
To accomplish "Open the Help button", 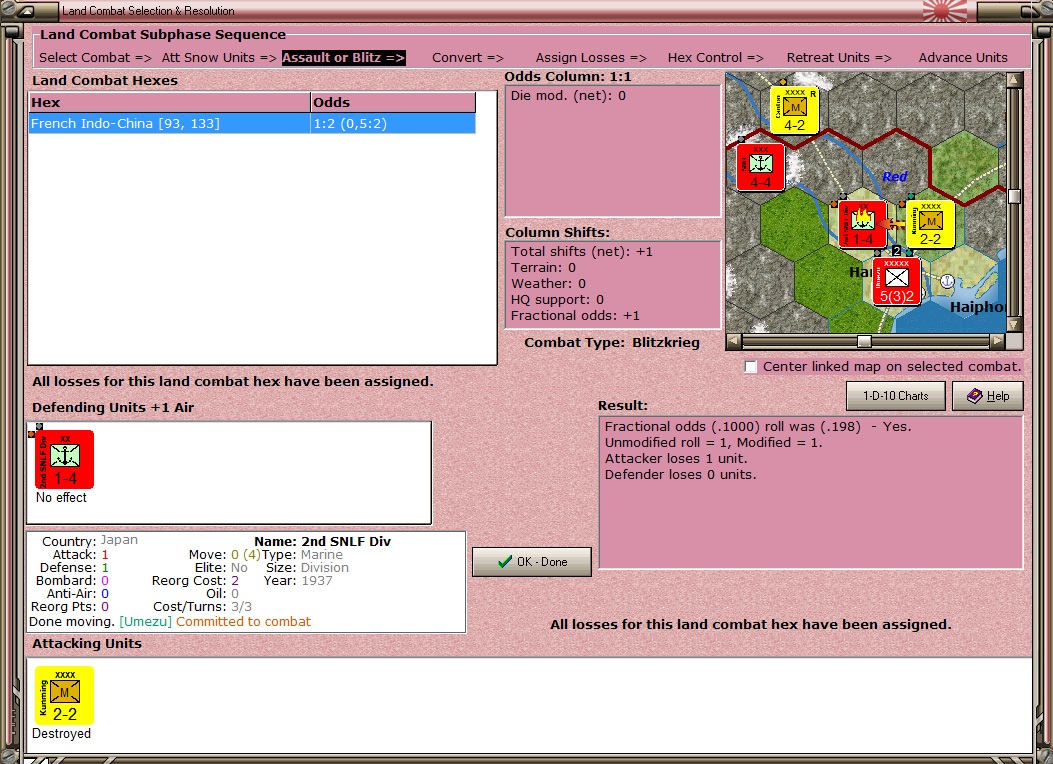I will 988,396.
